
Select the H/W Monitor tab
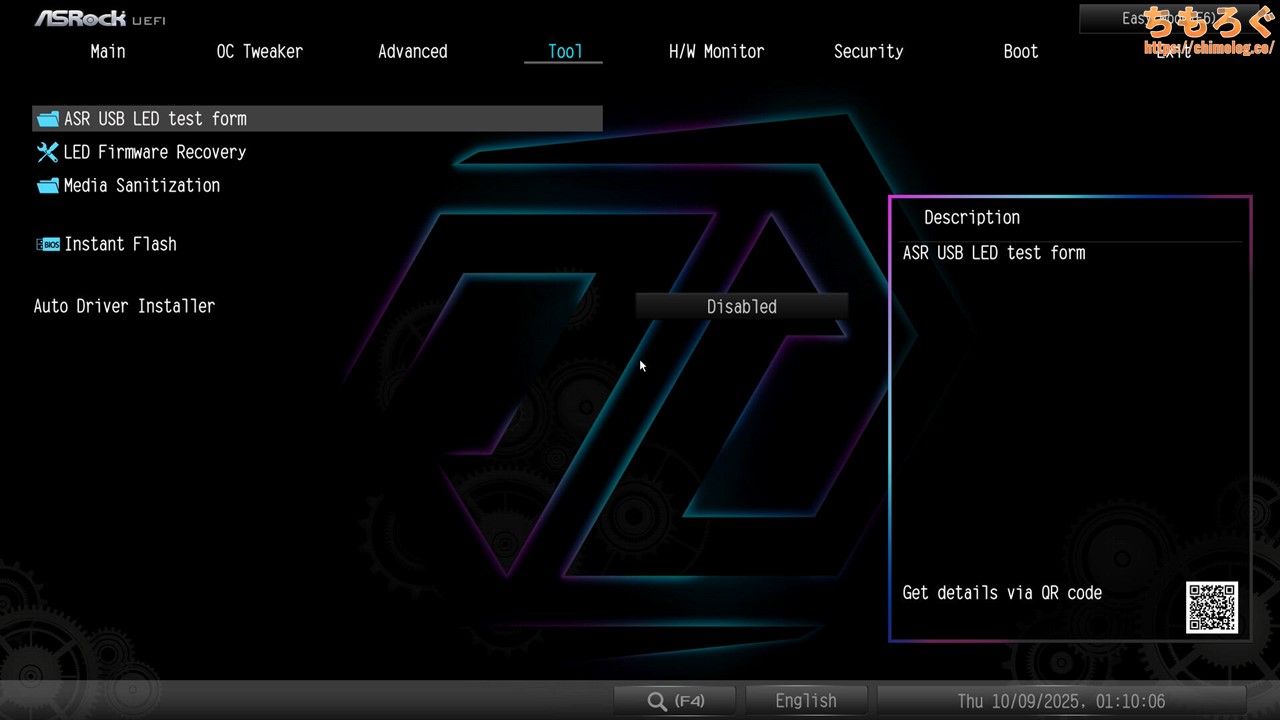click(716, 52)
